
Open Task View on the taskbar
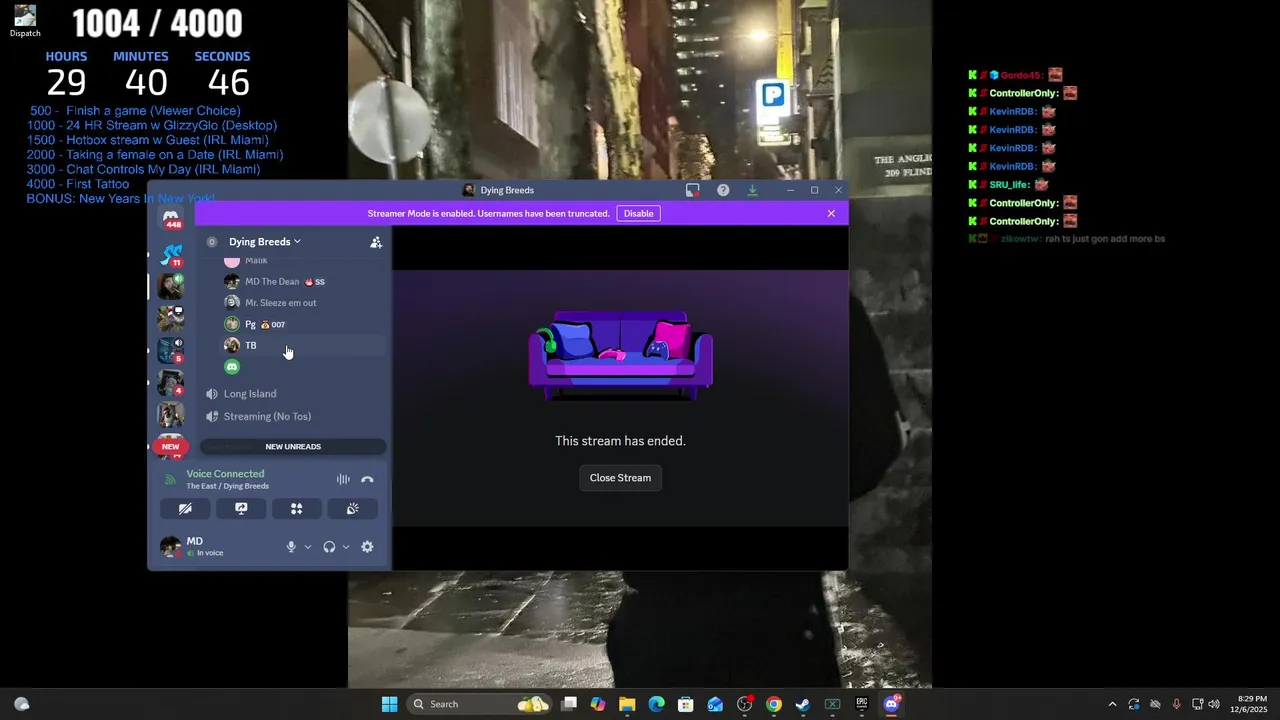pyautogui.click(x=569, y=704)
